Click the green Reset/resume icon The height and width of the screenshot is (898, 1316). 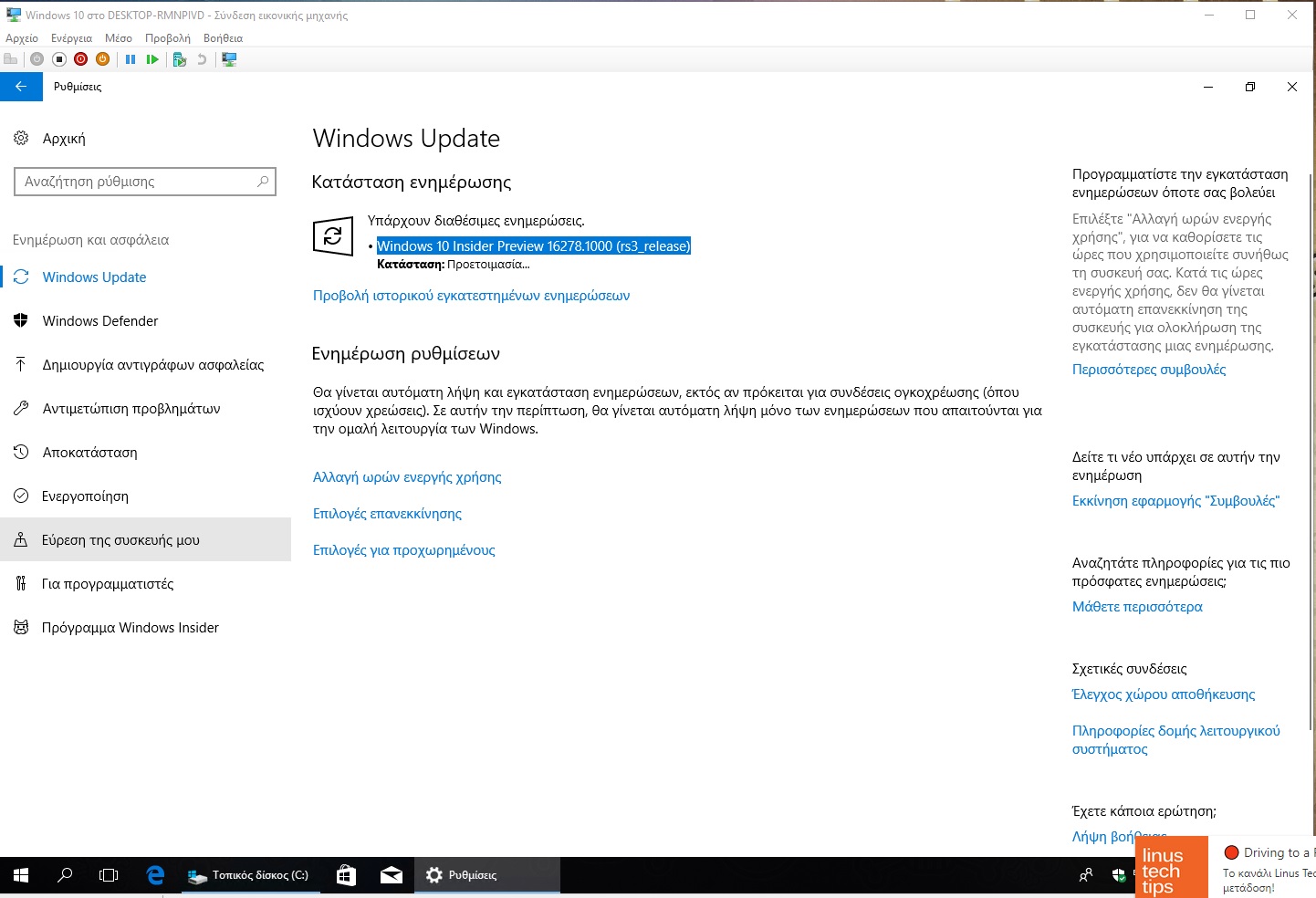pyautogui.click(x=152, y=59)
